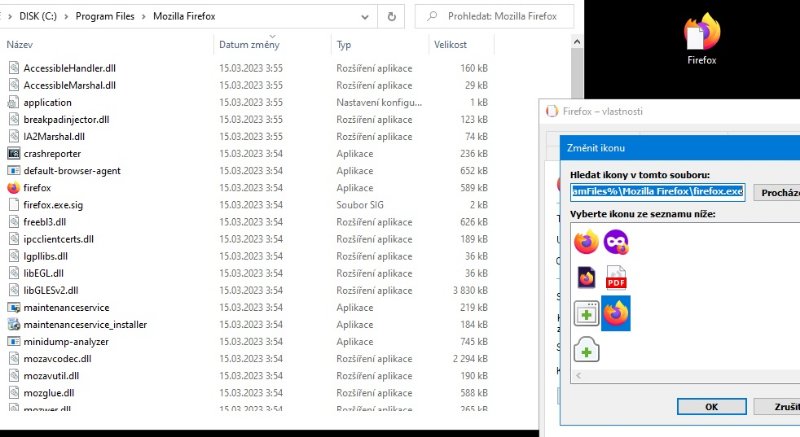Select the IA2Marshal.dll file name
The height and width of the screenshot is (437, 800).
pos(54,137)
